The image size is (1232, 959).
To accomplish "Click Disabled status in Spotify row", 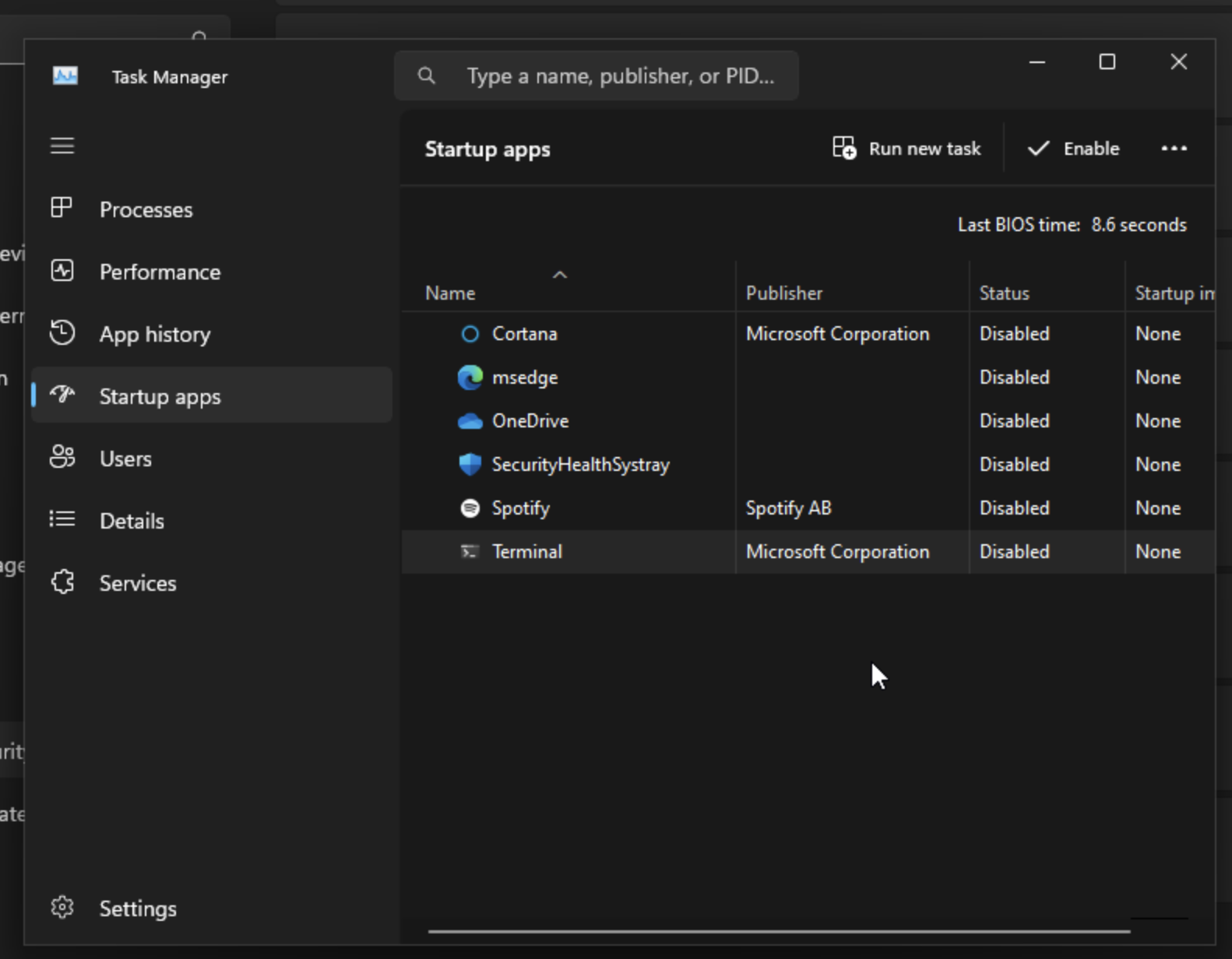I will (1014, 508).
